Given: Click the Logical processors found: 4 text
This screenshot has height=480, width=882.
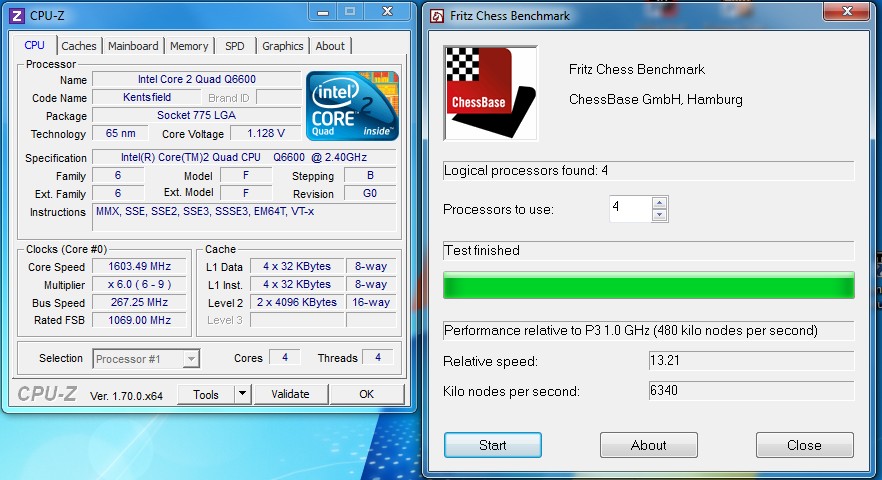Looking at the screenshot, I should point(526,171).
